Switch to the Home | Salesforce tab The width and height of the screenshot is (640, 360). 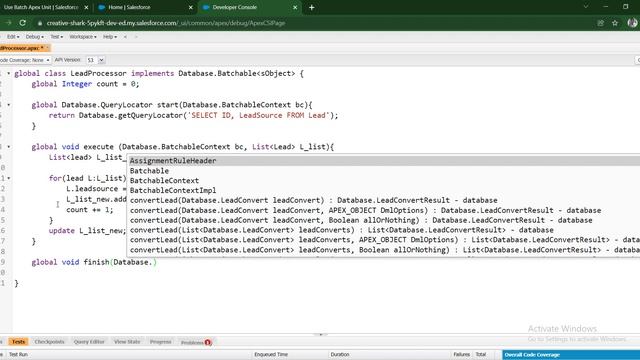(144, 7)
